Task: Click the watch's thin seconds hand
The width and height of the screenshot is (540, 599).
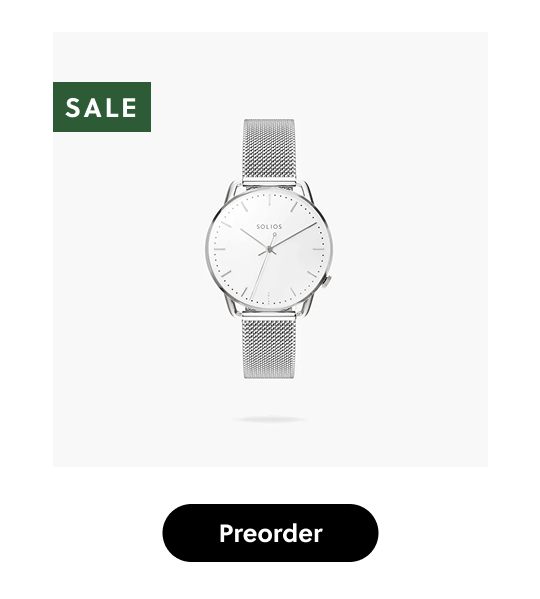Action: tap(262, 267)
